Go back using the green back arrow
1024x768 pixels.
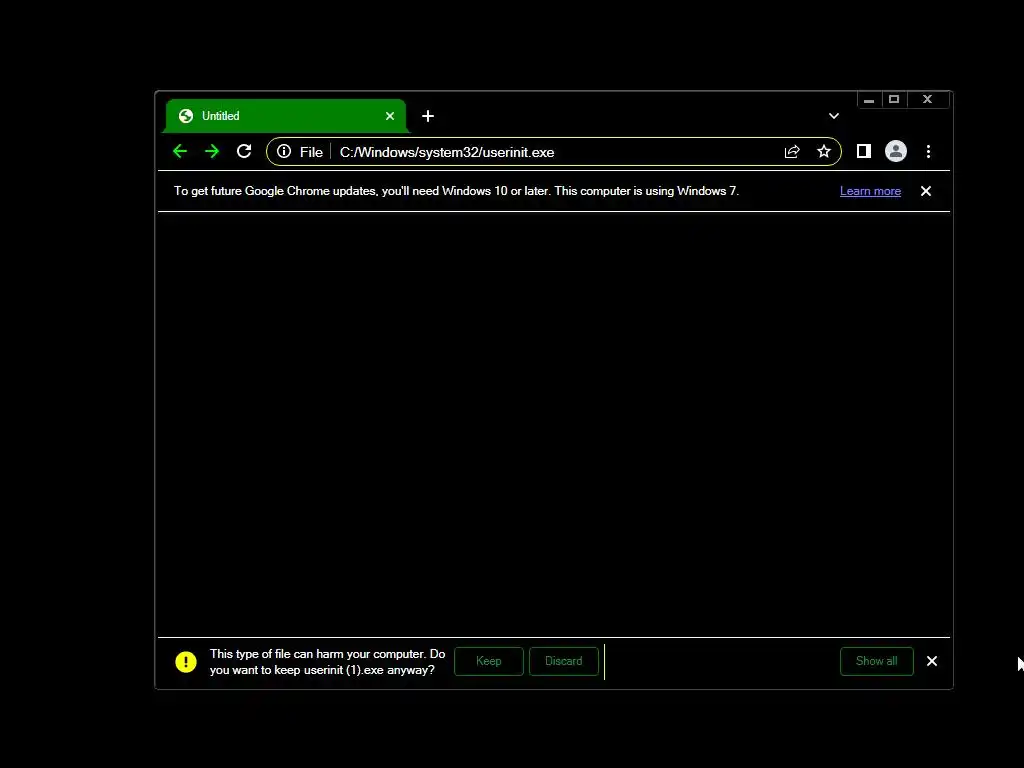point(180,152)
